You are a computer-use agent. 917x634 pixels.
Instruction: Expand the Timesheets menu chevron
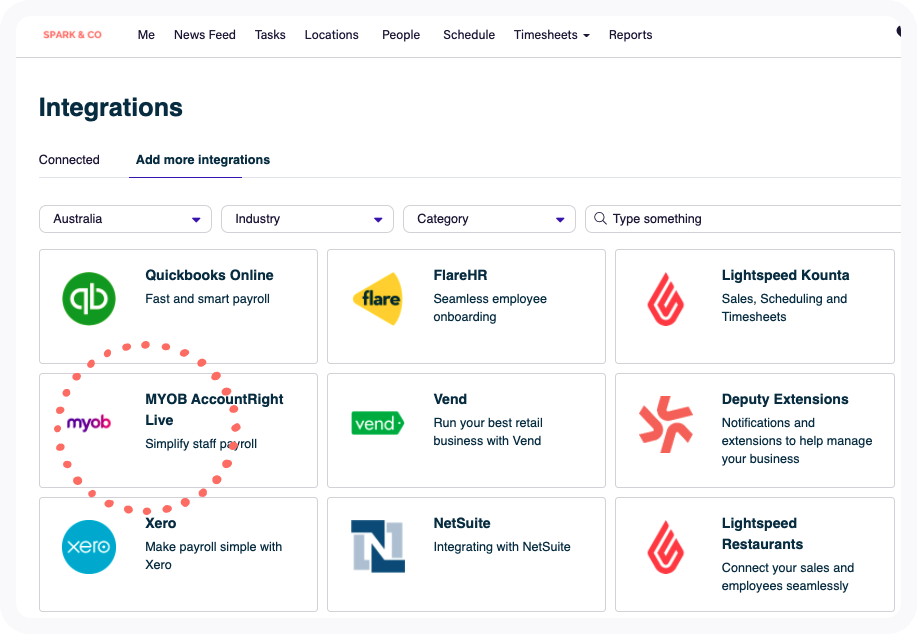[587, 34]
